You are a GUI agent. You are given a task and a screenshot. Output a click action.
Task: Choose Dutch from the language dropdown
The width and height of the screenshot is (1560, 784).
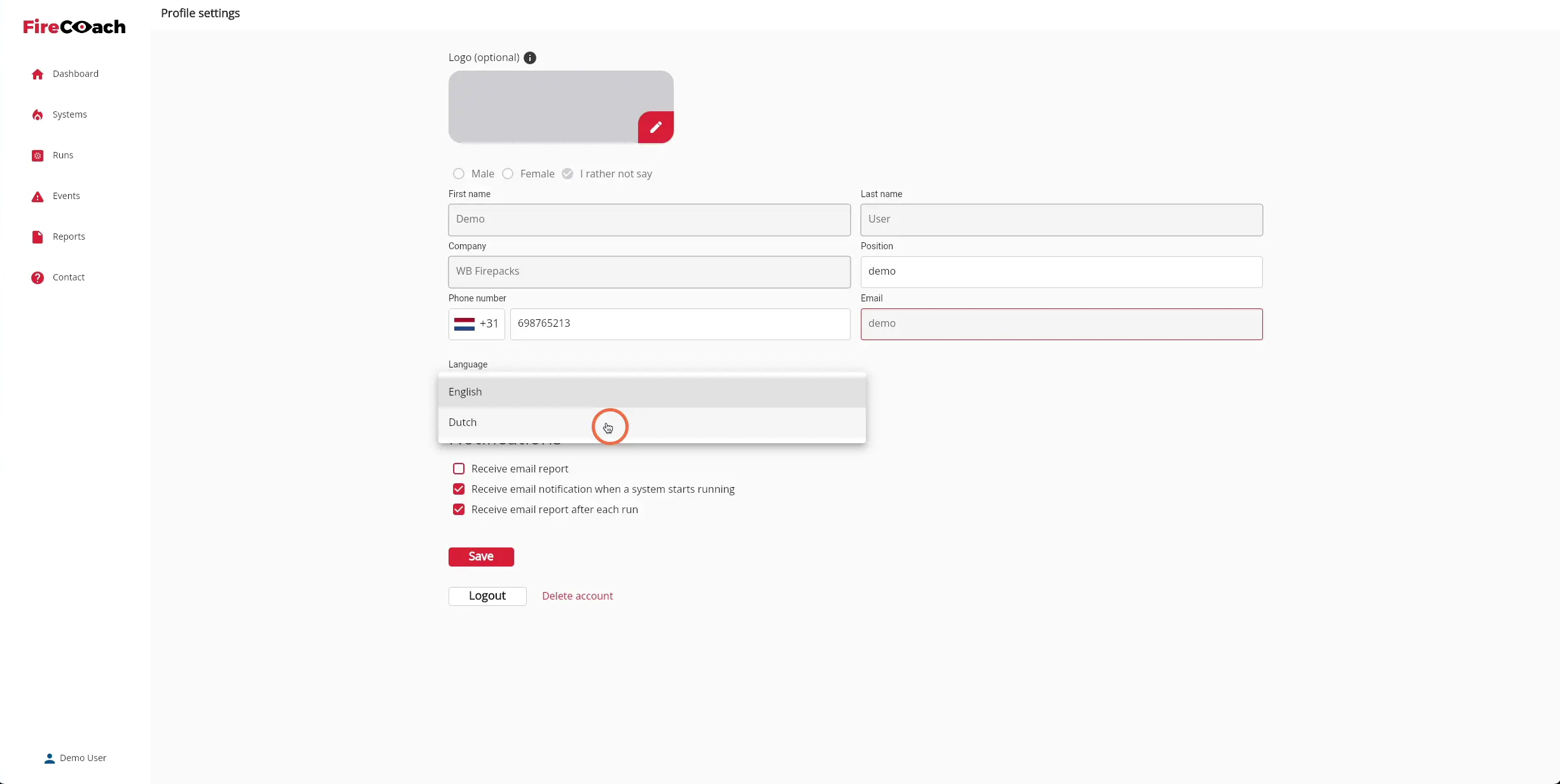pos(652,422)
